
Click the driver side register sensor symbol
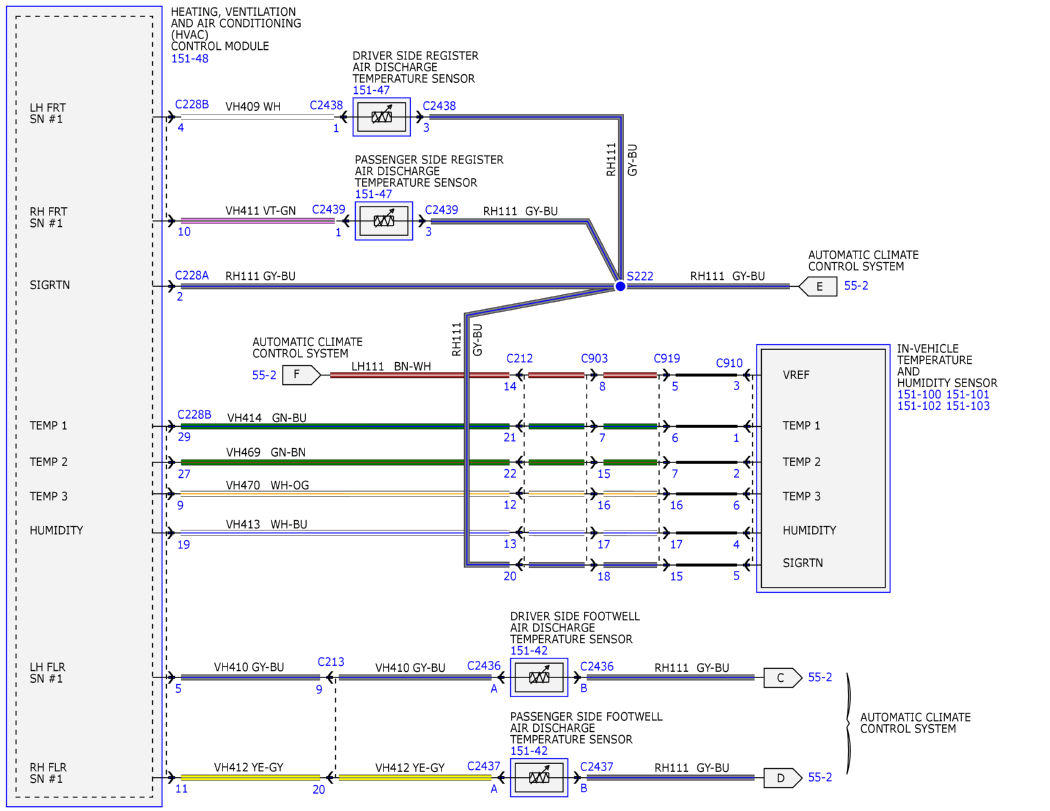coord(382,117)
